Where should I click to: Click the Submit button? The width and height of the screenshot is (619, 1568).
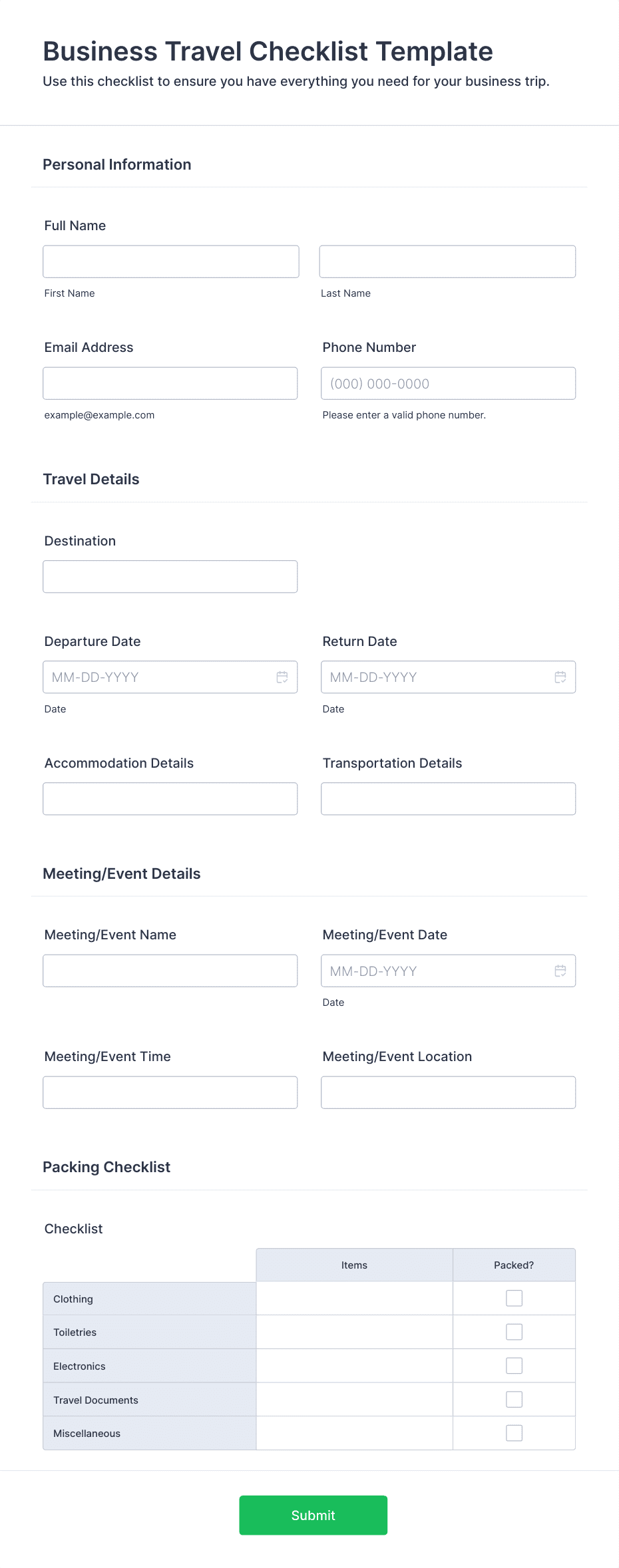point(313,1515)
